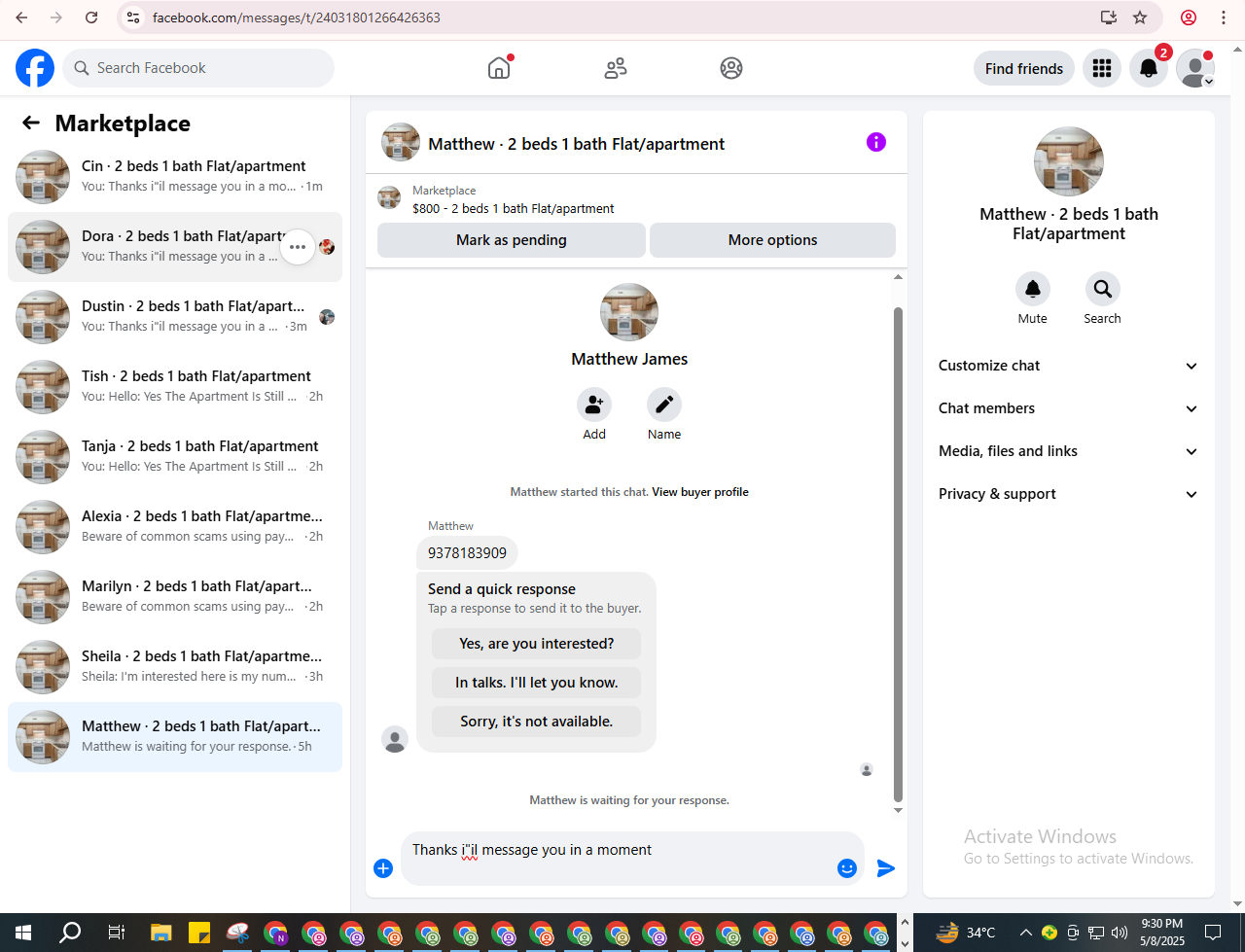1245x952 pixels.
Task: Expand Chat members section
Action: [x=1069, y=408]
